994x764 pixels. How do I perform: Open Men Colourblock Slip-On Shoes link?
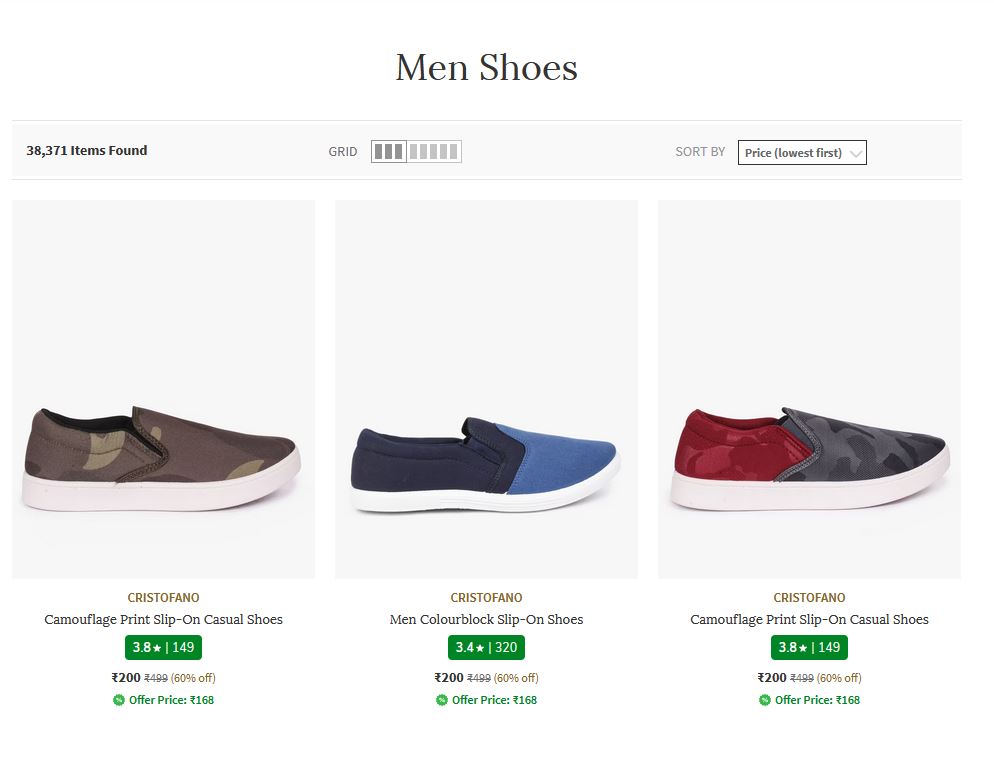(x=486, y=619)
